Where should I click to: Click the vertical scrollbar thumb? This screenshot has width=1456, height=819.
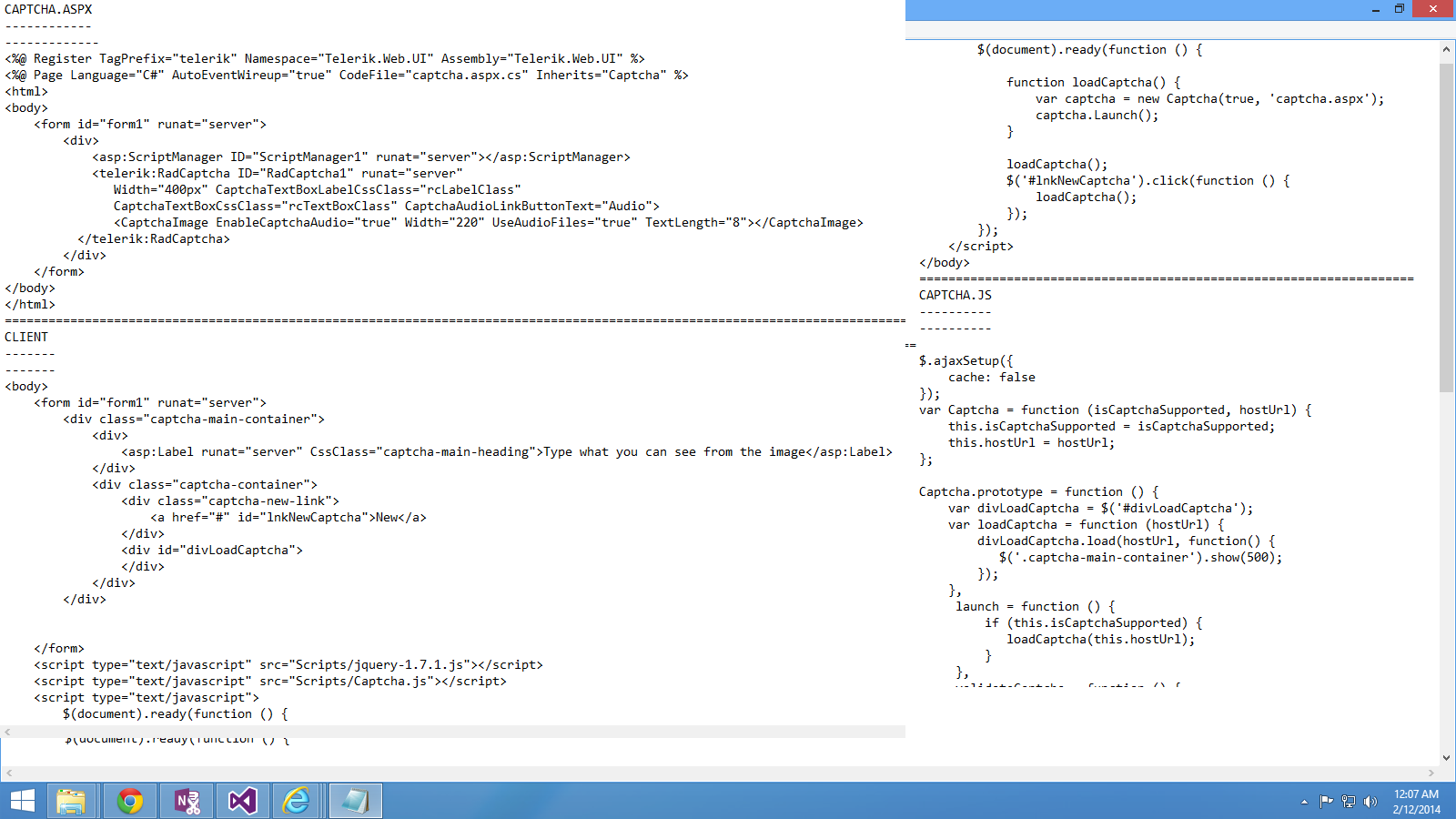tap(1446, 227)
